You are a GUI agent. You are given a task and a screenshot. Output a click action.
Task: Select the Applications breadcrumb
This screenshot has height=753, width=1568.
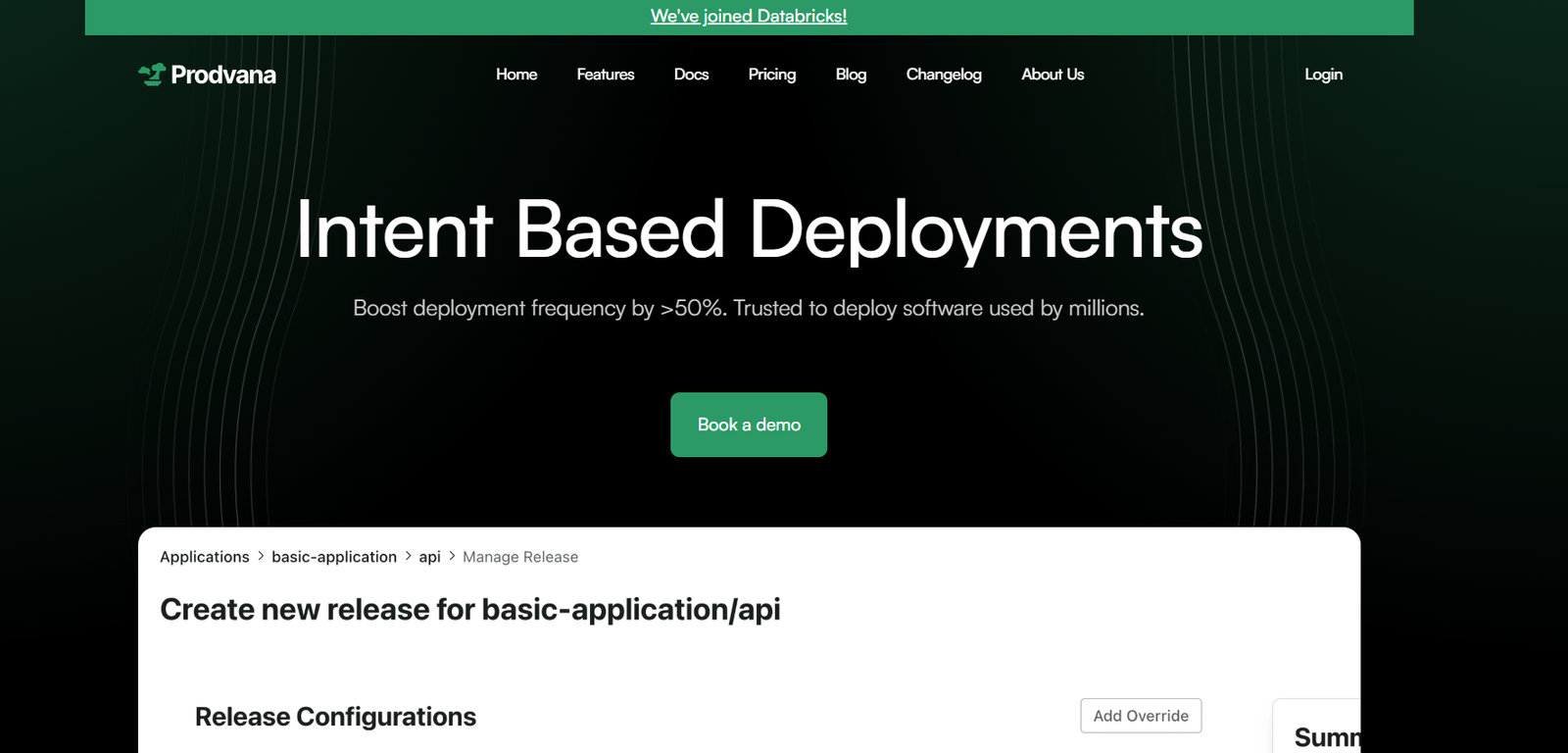tap(204, 557)
